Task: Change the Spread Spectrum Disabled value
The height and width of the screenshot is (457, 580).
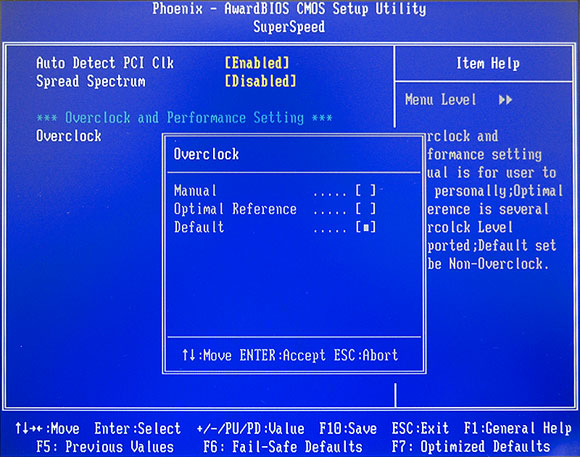Action: click(261, 81)
